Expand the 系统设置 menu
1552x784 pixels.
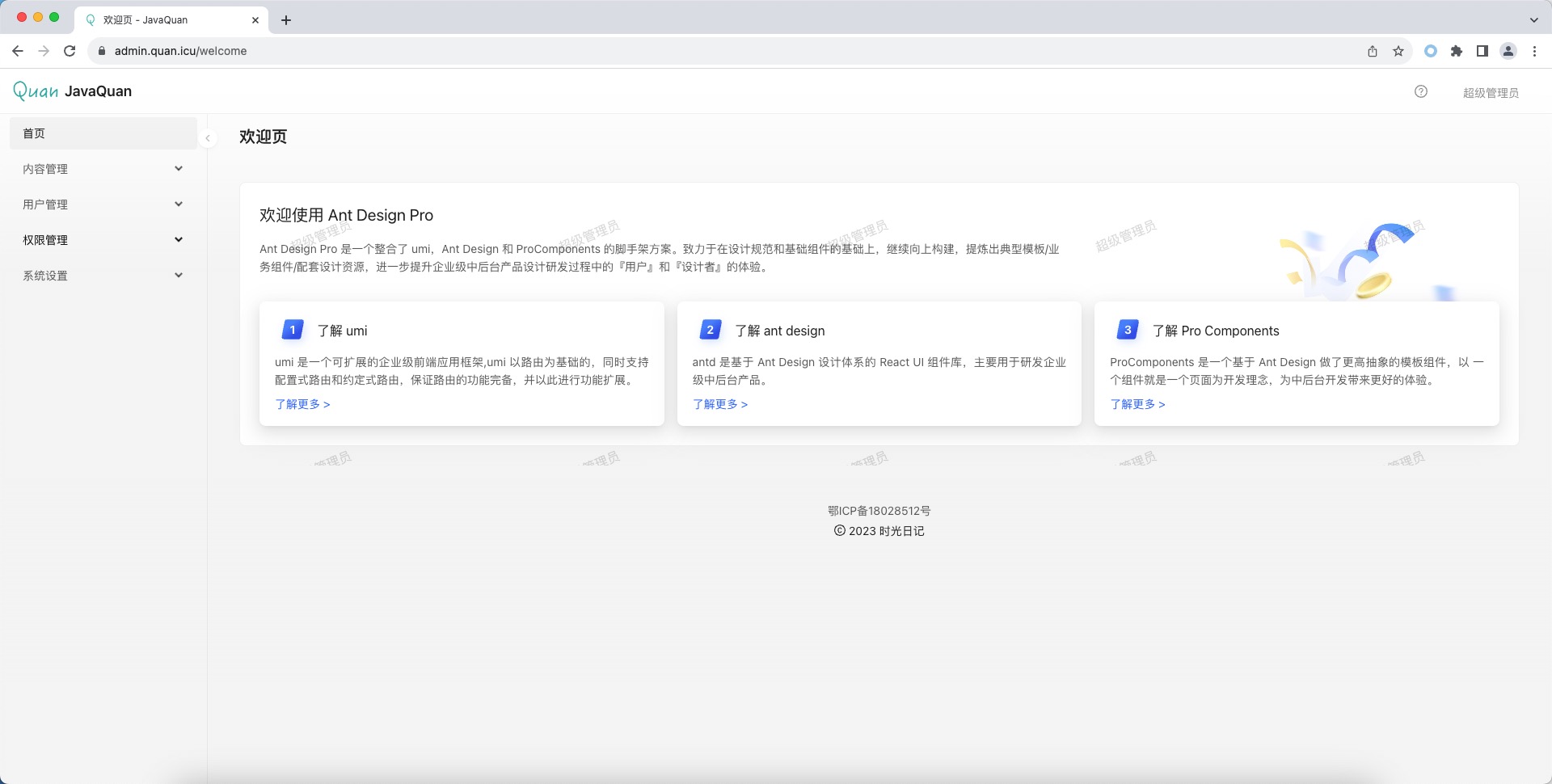coord(103,276)
